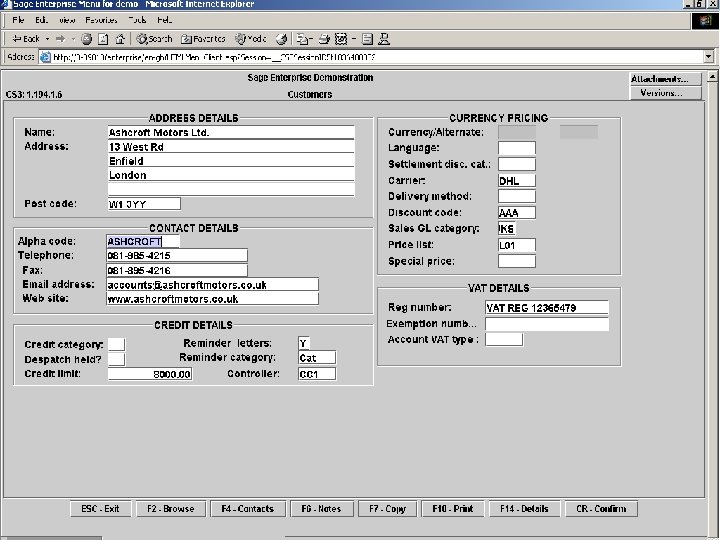Click the Mail toolbar icon

[x=304, y=39]
